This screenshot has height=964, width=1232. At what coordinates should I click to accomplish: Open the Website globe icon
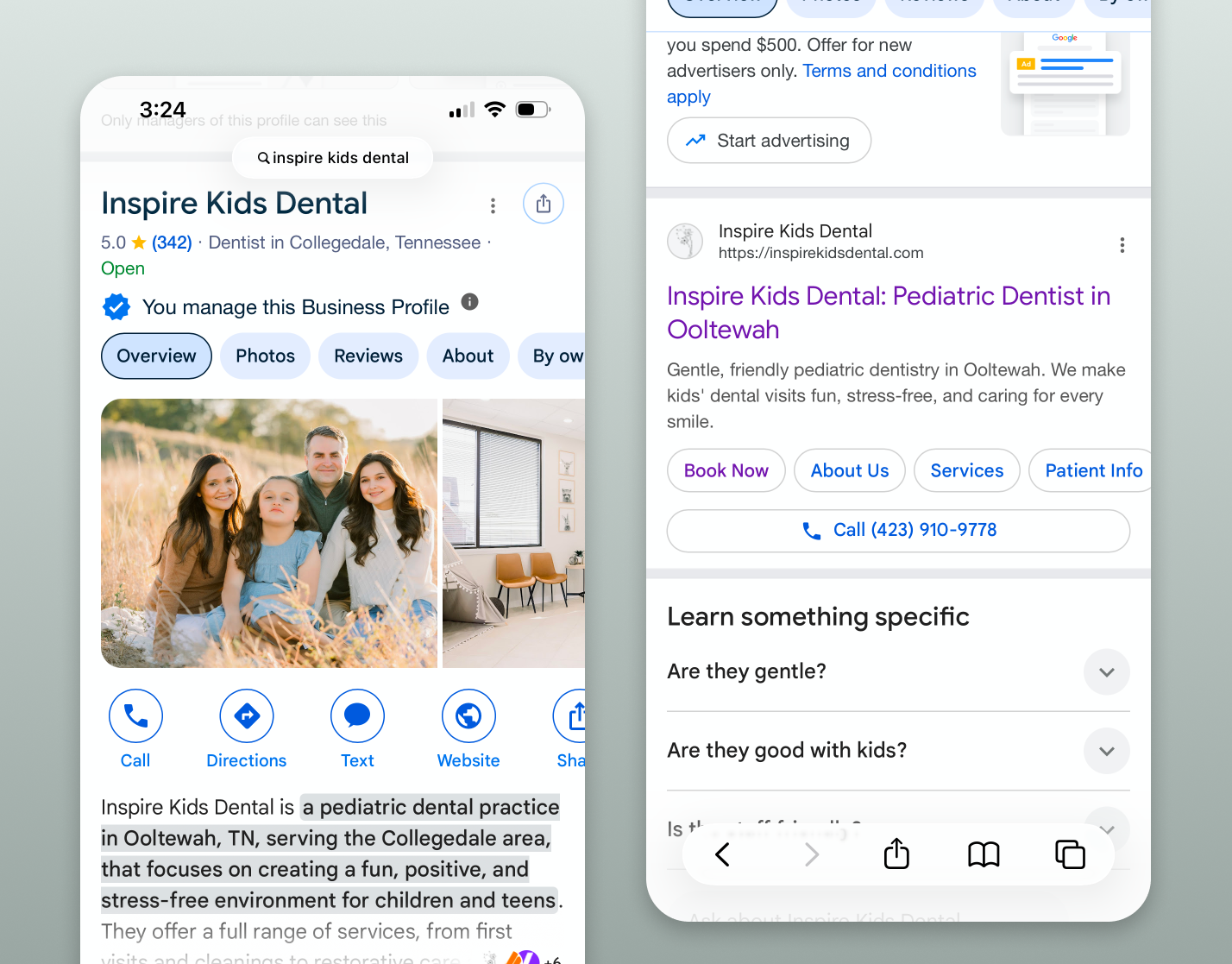pyautogui.click(x=468, y=716)
